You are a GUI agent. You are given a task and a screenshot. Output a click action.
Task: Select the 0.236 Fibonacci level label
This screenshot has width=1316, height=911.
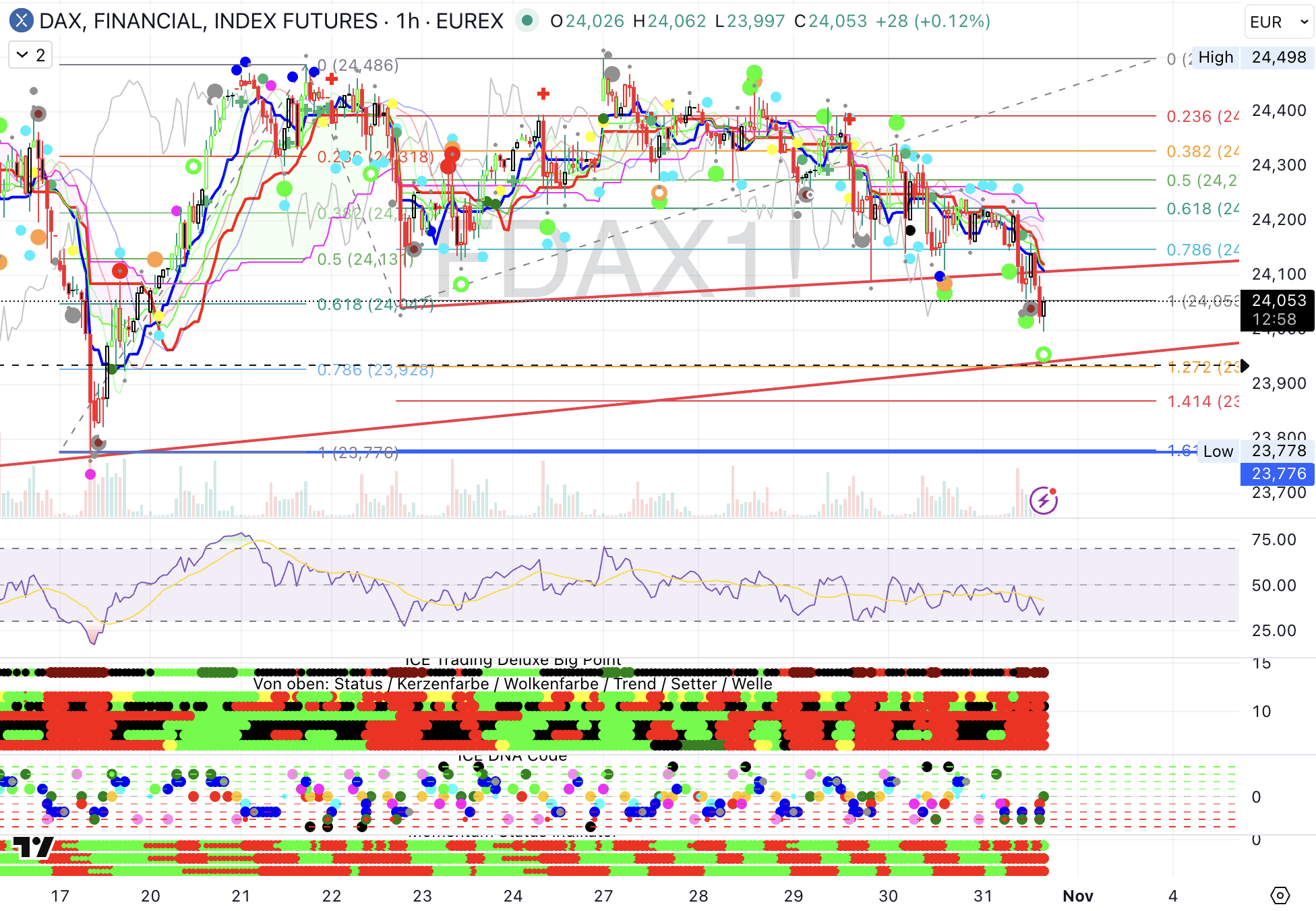pyautogui.click(x=1202, y=117)
